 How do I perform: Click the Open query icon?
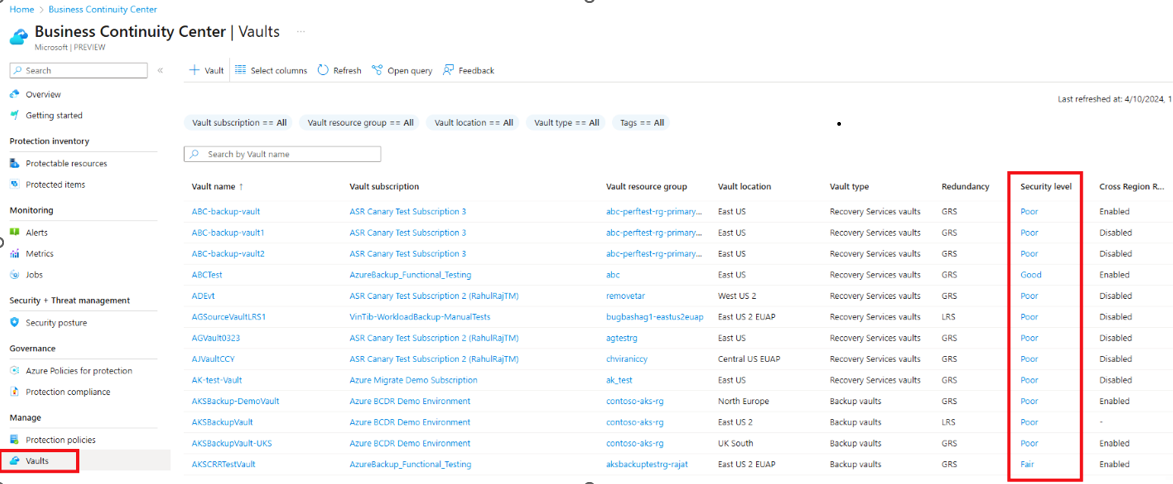point(377,70)
